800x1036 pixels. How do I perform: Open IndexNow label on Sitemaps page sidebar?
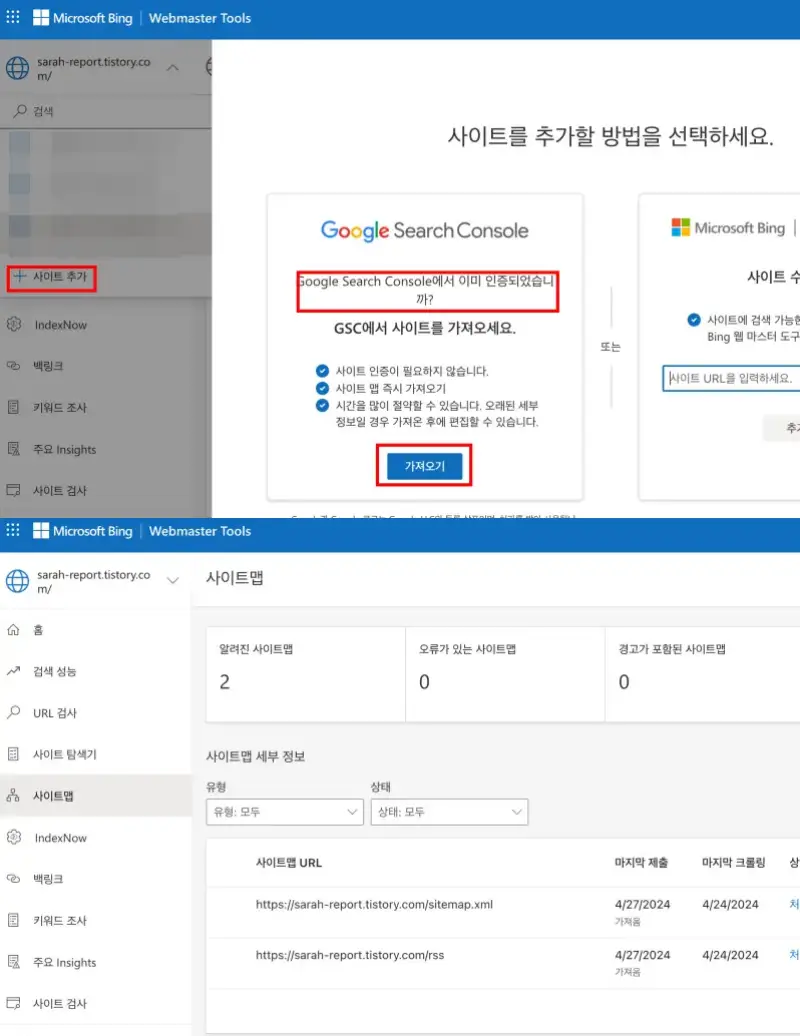click(61, 838)
